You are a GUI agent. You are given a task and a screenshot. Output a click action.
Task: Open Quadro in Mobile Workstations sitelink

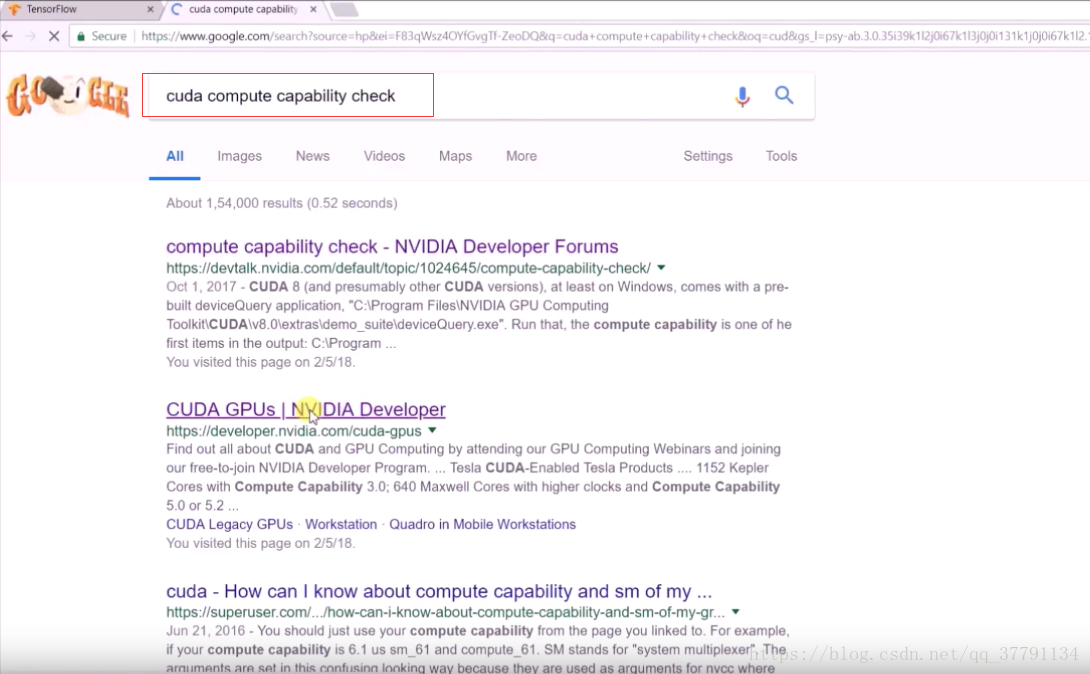[x=482, y=525]
